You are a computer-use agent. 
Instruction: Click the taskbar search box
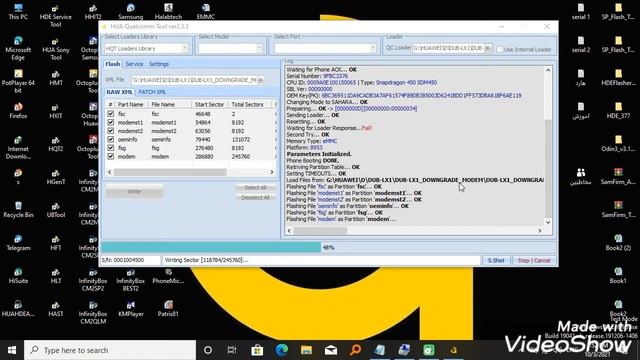(x=110, y=350)
